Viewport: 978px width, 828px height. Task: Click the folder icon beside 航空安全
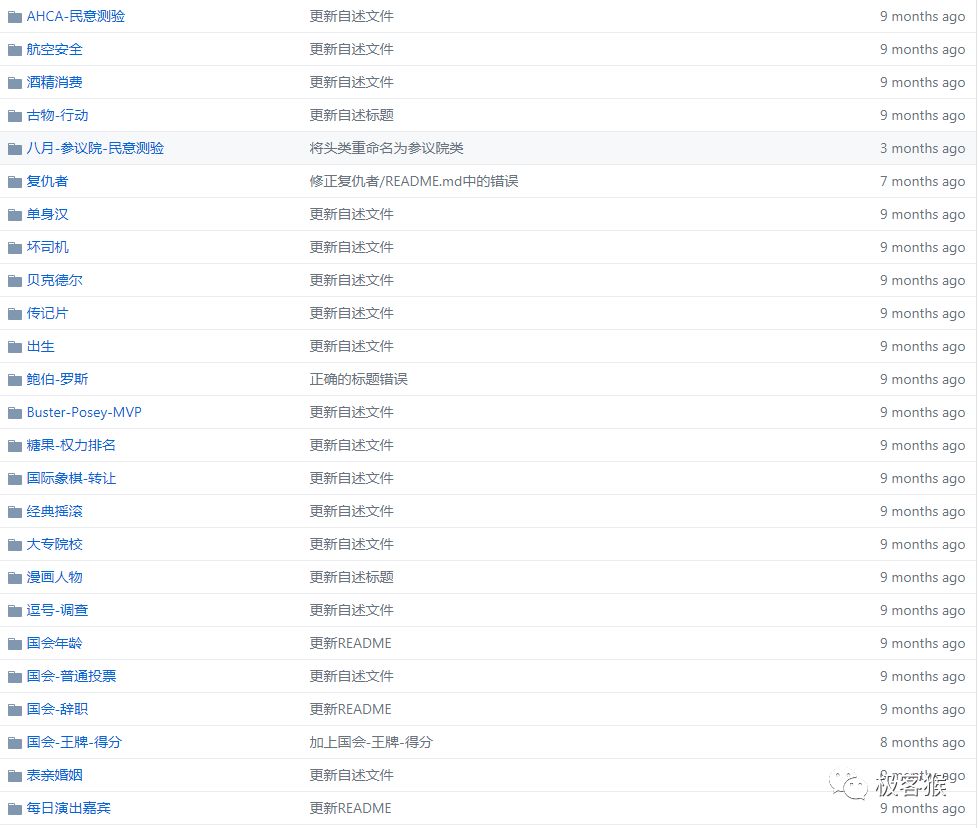(15, 50)
